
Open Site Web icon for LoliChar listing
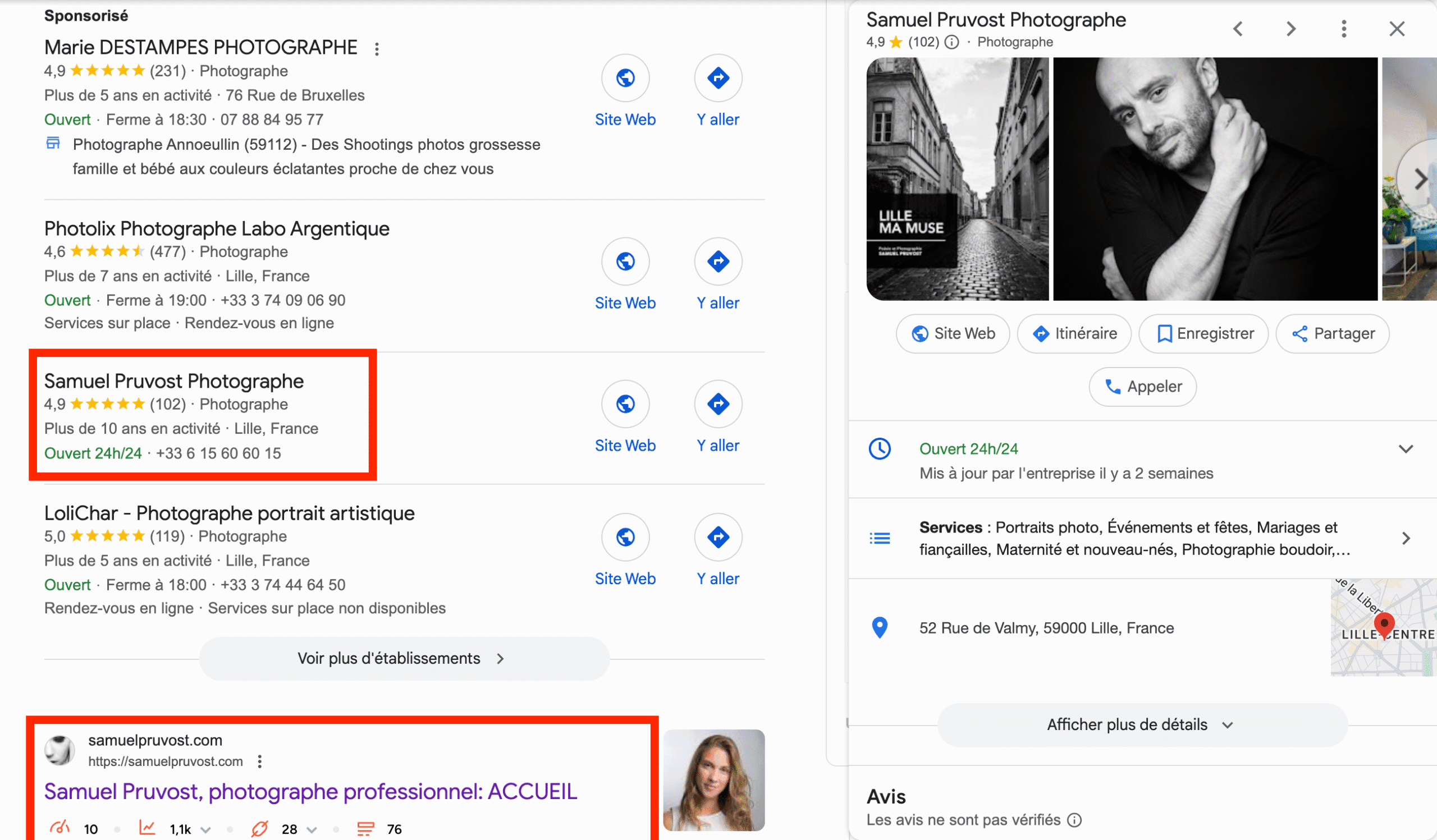point(625,537)
